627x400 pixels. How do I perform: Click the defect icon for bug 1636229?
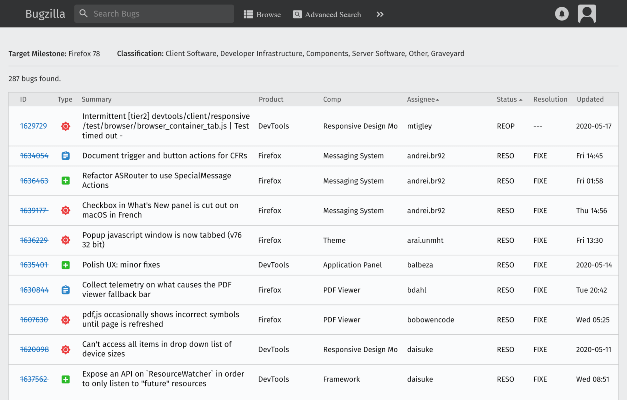[66, 240]
